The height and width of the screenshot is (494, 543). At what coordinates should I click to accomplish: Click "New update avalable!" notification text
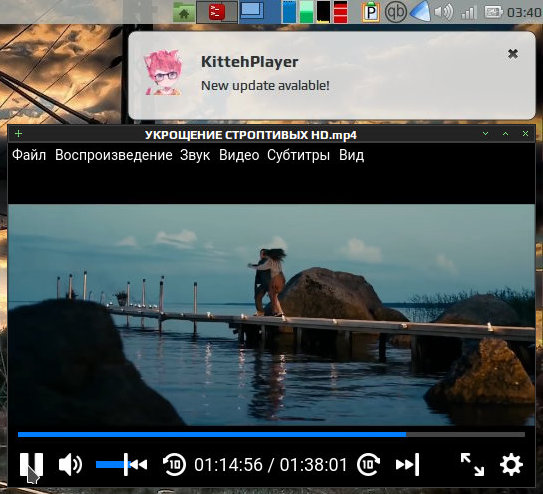265,86
